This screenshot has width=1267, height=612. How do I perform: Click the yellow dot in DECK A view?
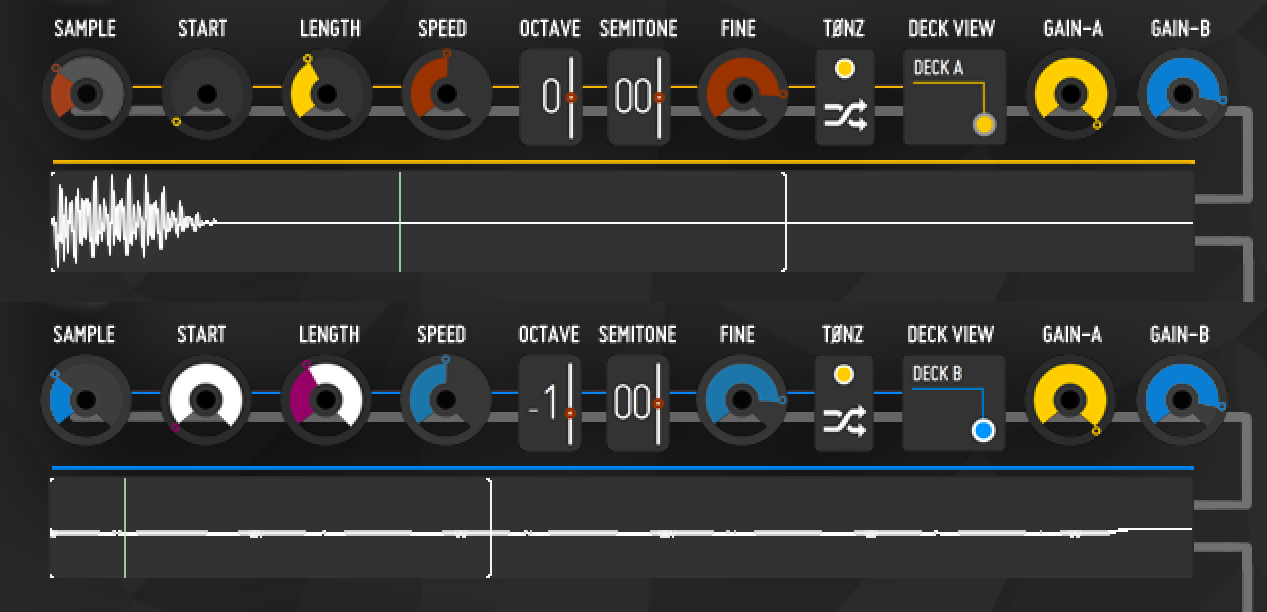coord(984,125)
